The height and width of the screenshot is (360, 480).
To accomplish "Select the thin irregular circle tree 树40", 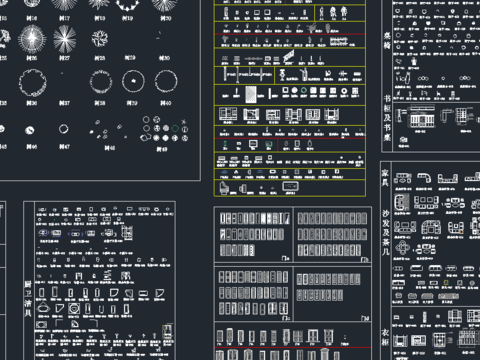I will (166, 81).
